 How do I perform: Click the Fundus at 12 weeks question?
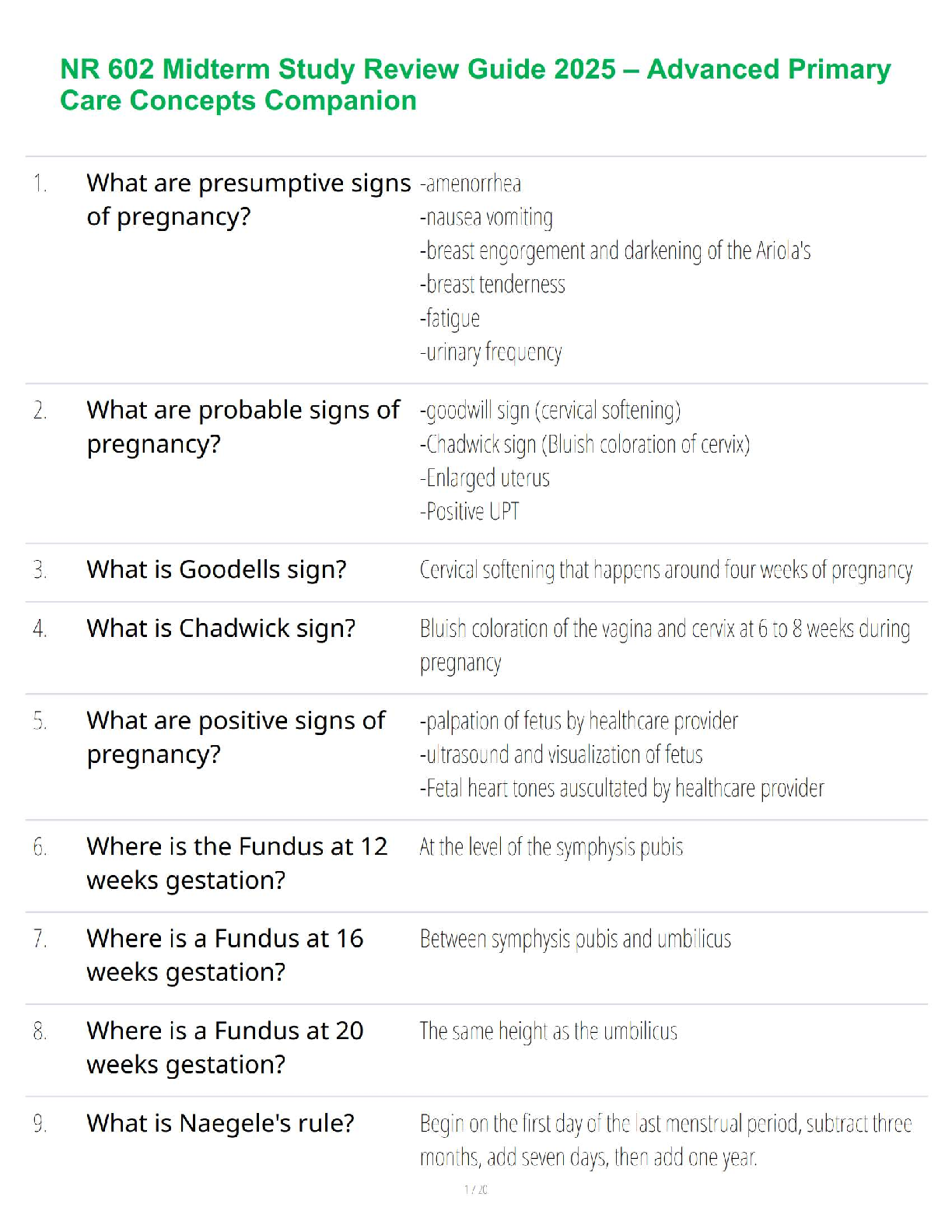click(236, 863)
